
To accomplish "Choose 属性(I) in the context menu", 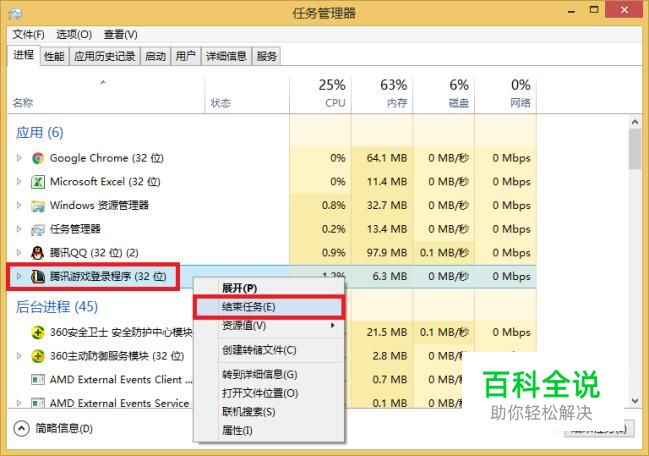I will pyautogui.click(x=269, y=430).
